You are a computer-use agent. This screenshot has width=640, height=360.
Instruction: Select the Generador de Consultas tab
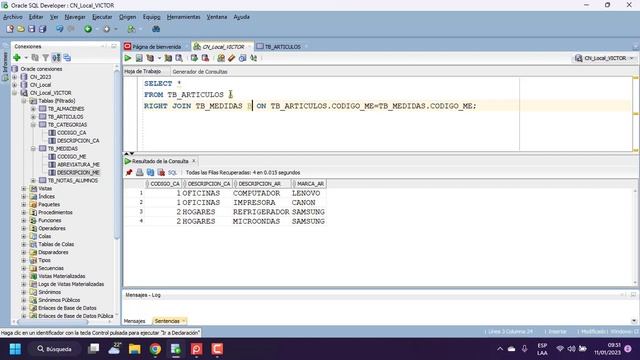point(200,71)
